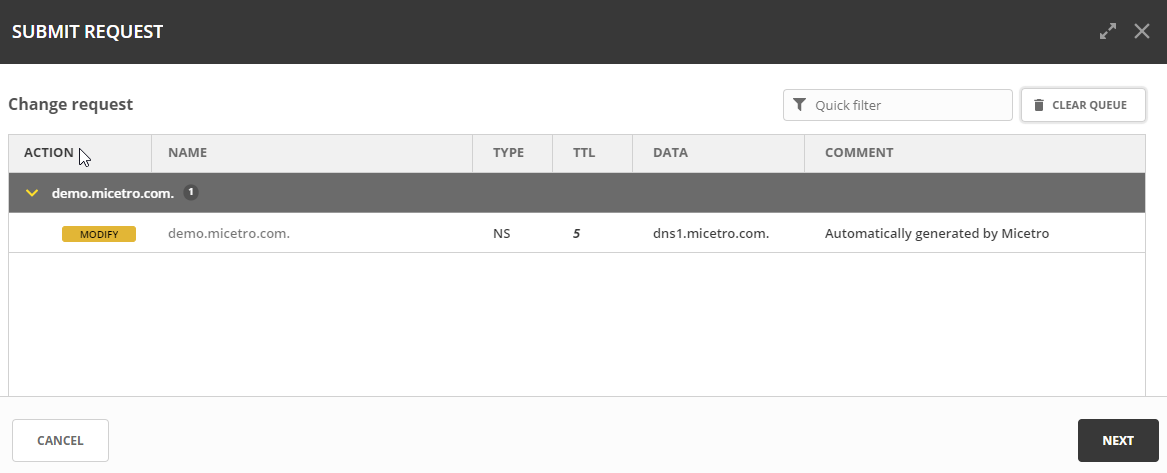The width and height of the screenshot is (1167, 473).
Task: Sort by the ACTION column header
Action: pos(49,153)
